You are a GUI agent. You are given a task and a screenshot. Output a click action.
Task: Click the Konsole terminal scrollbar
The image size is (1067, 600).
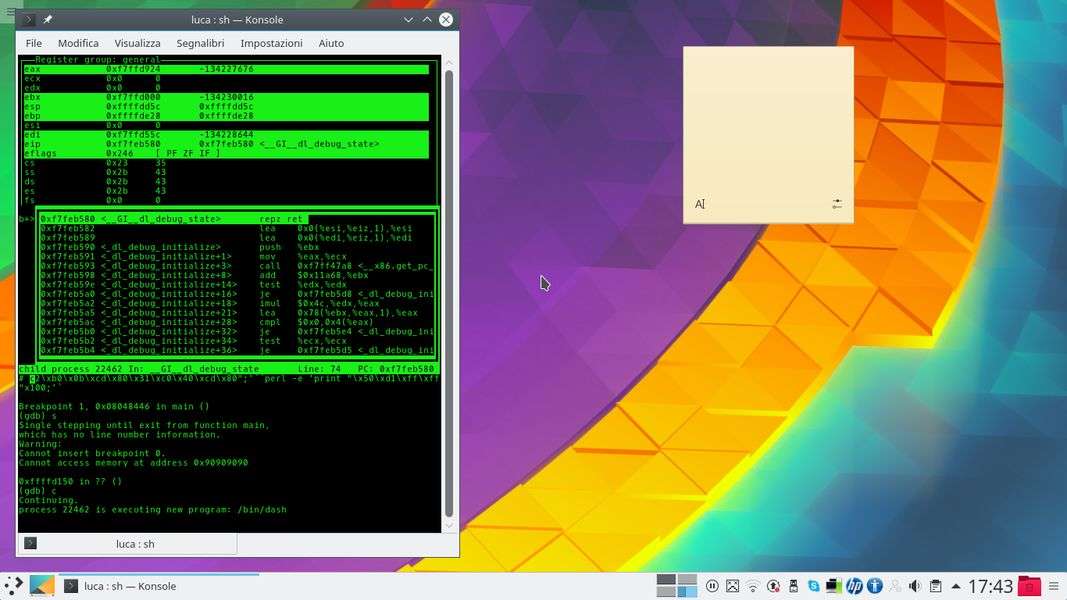click(x=449, y=290)
